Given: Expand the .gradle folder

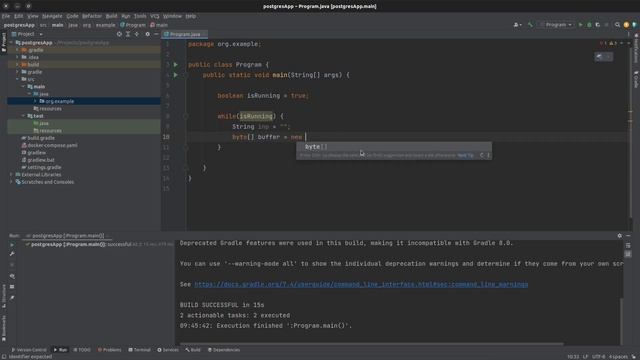Looking at the screenshot, I should pyautogui.click(x=17, y=50).
